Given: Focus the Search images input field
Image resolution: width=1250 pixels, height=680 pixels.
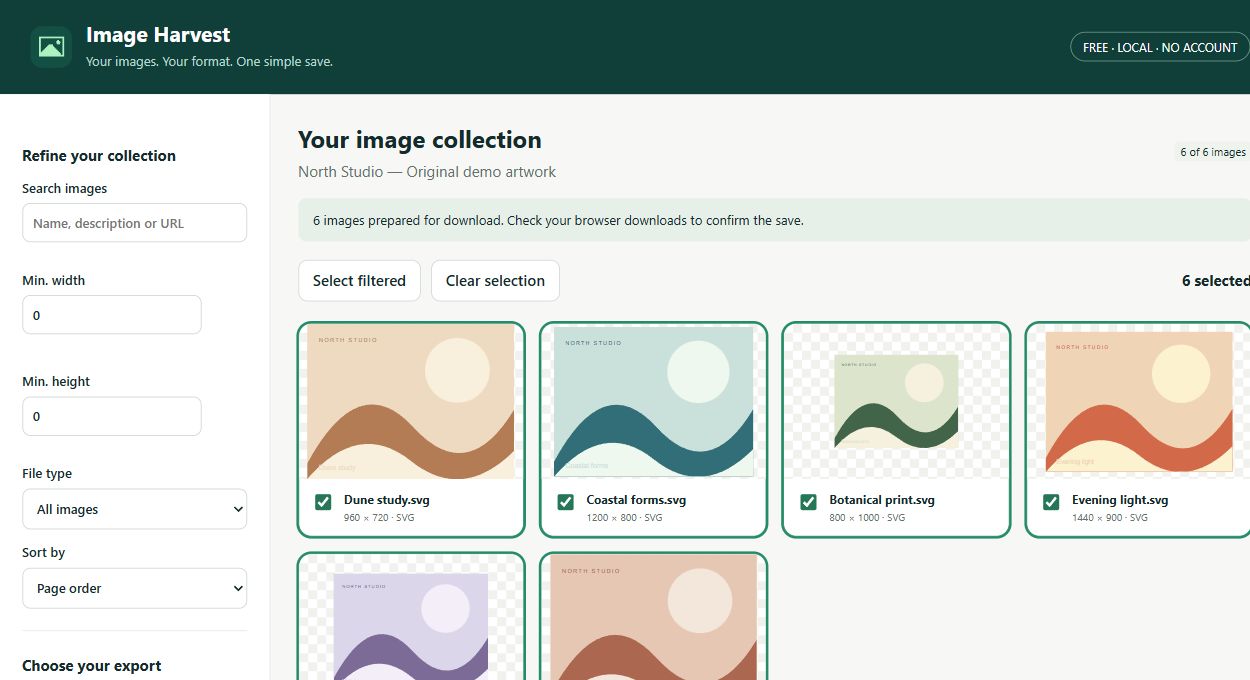Looking at the screenshot, I should point(134,223).
